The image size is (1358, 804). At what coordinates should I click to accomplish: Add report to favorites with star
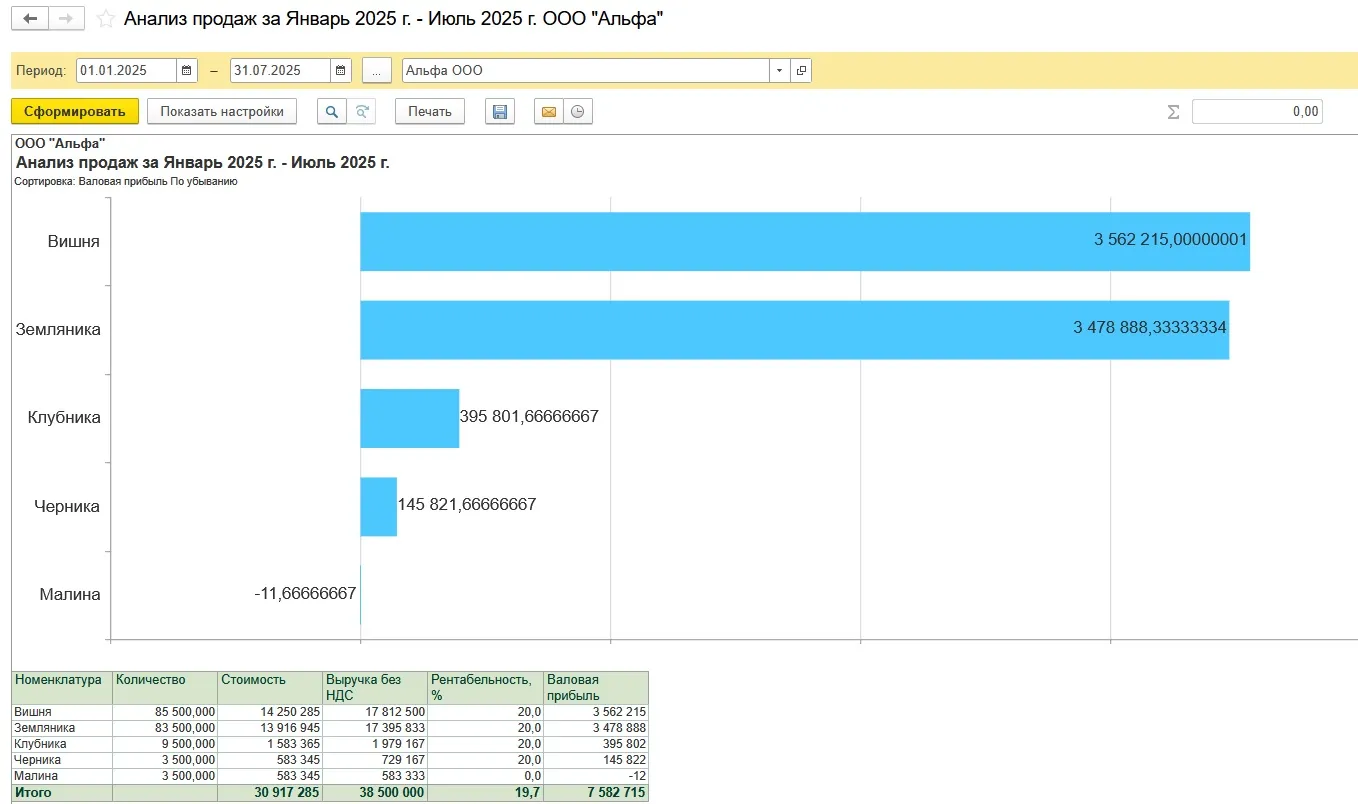(x=106, y=19)
